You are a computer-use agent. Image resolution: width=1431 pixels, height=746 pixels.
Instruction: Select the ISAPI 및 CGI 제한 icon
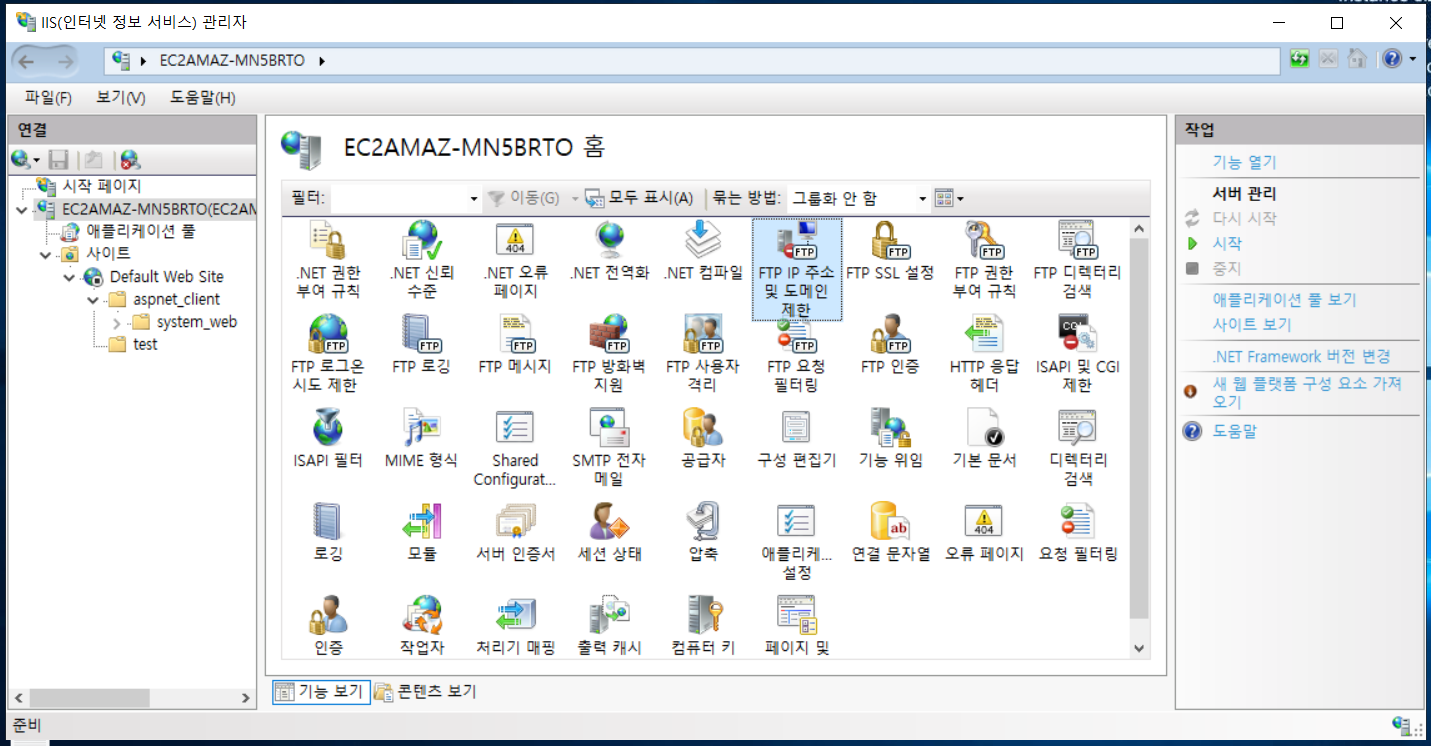1077,354
